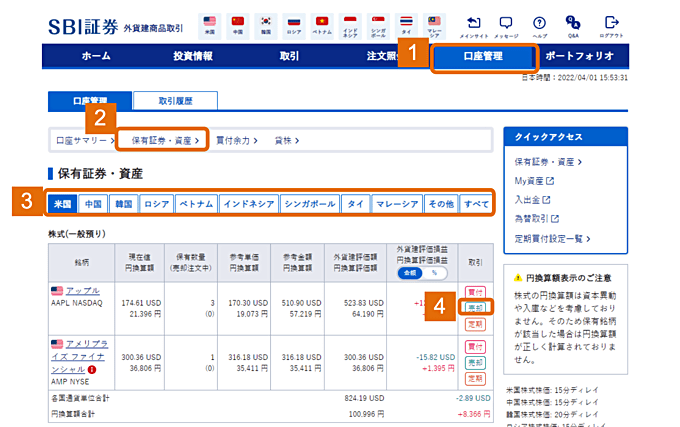Open 保有証券・資産 in quick access
680x427 pixels.
548,162
